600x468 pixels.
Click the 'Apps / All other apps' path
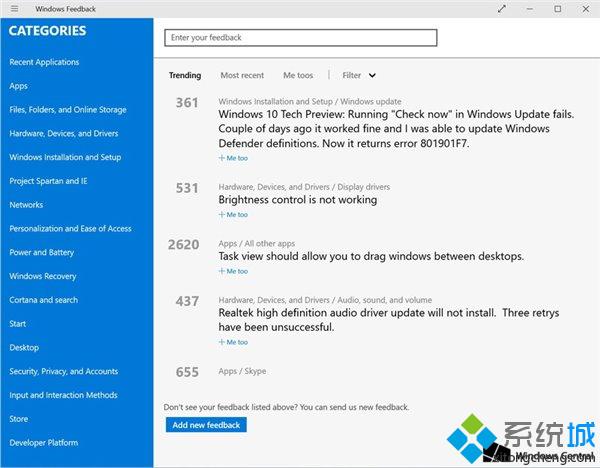[257, 243]
